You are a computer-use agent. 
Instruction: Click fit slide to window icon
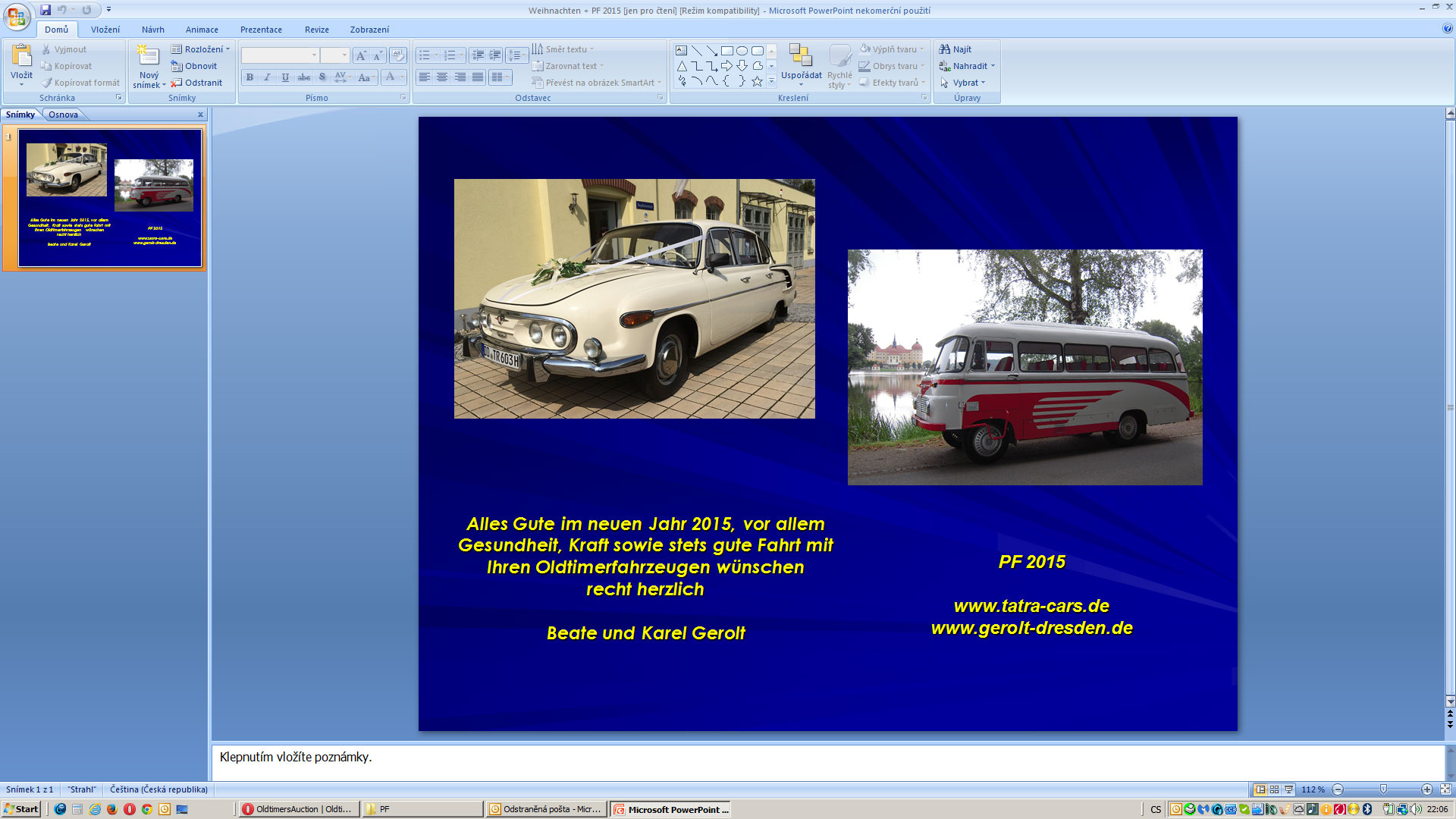point(1445,789)
